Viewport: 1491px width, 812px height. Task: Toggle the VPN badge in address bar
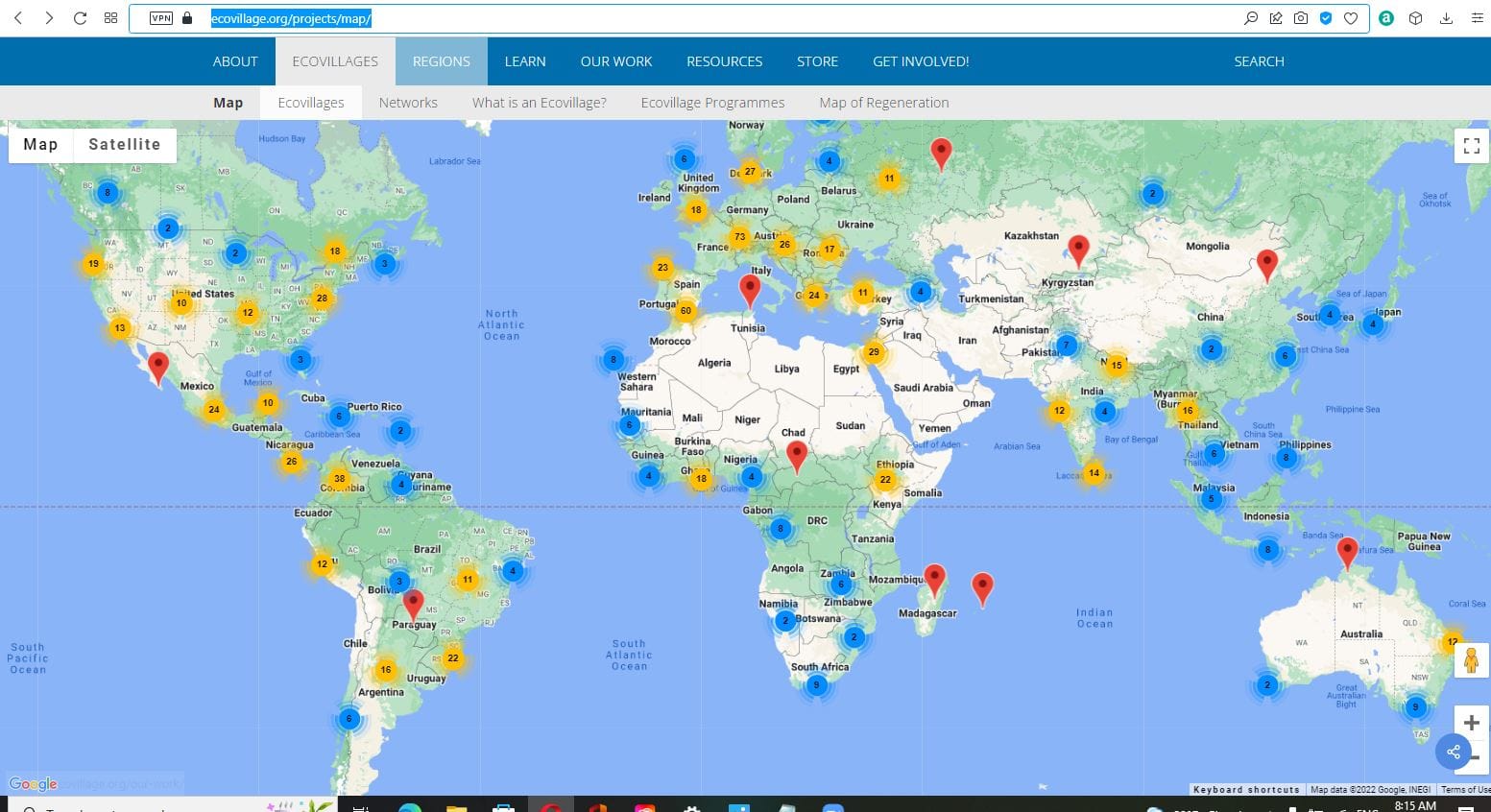click(161, 18)
